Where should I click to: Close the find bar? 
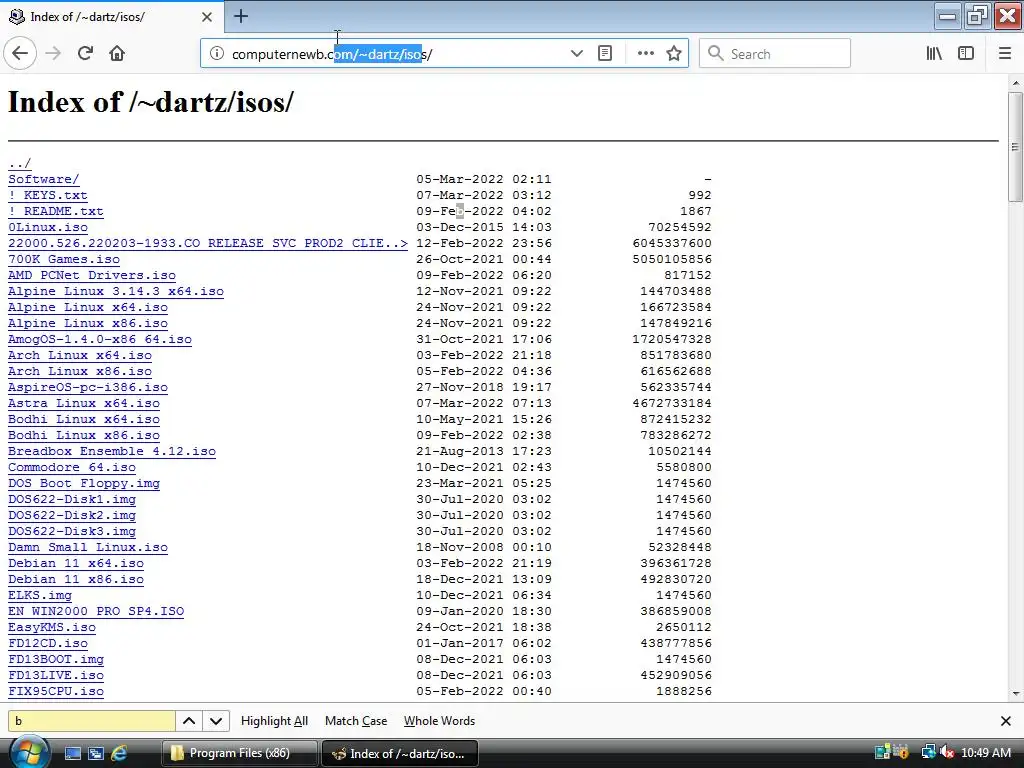(x=1006, y=721)
